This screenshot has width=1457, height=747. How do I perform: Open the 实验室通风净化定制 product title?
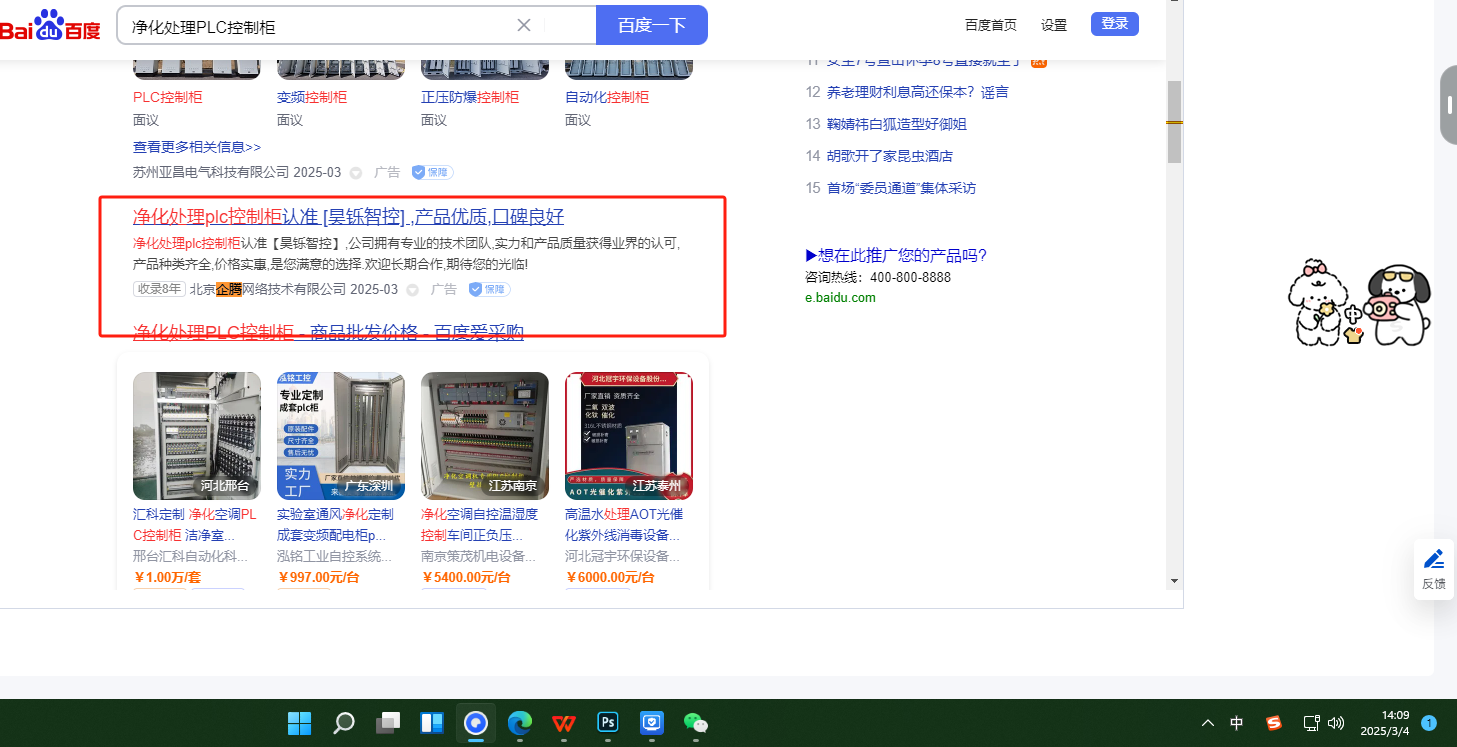[x=337, y=524]
